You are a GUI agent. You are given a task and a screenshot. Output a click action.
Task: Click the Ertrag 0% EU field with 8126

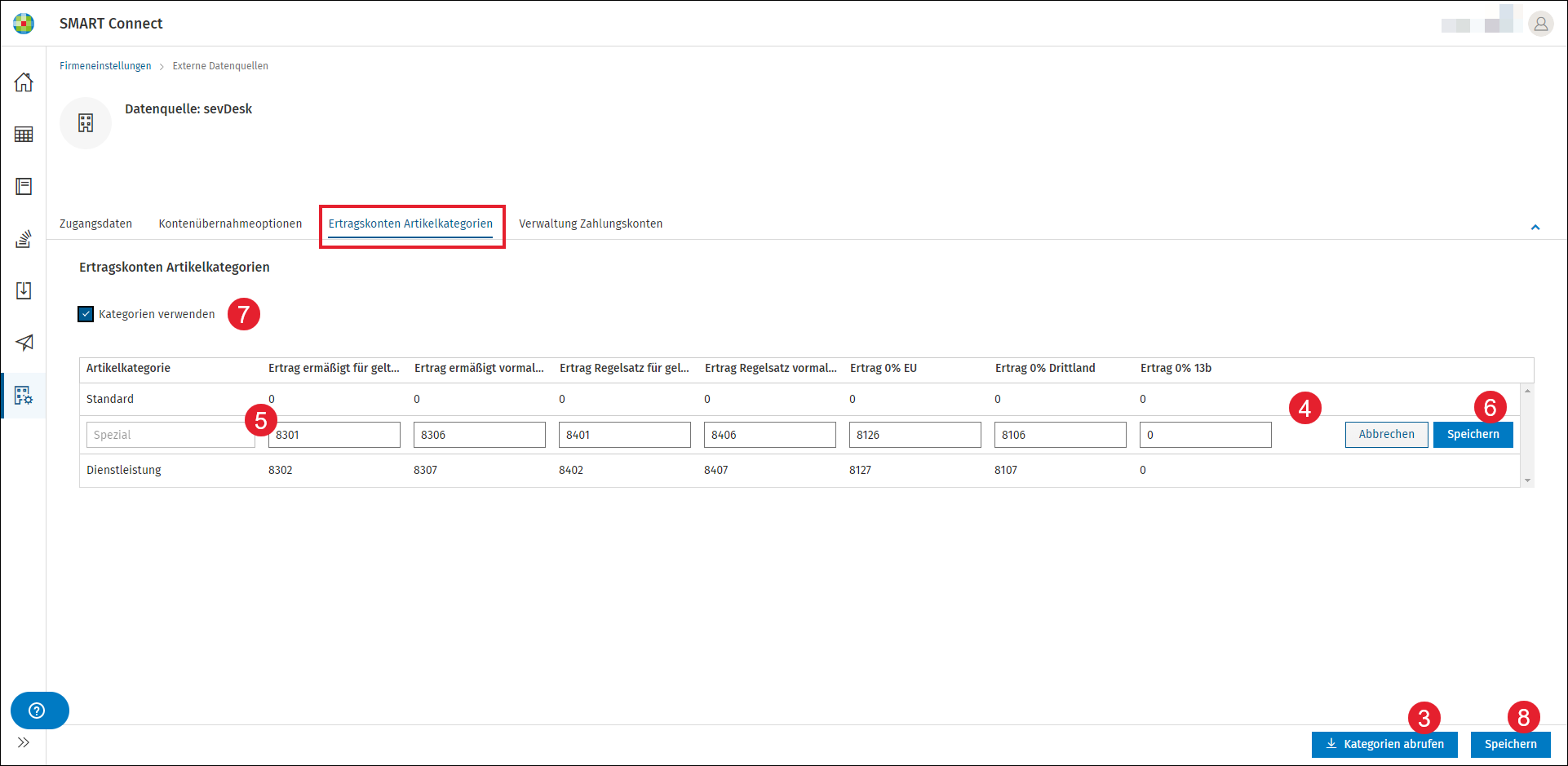pos(915,435)
